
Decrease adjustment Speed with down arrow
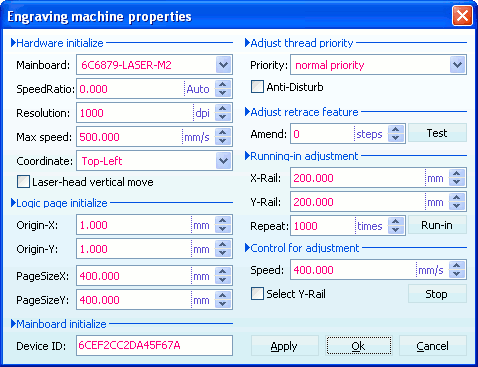[x=457, y=274]
